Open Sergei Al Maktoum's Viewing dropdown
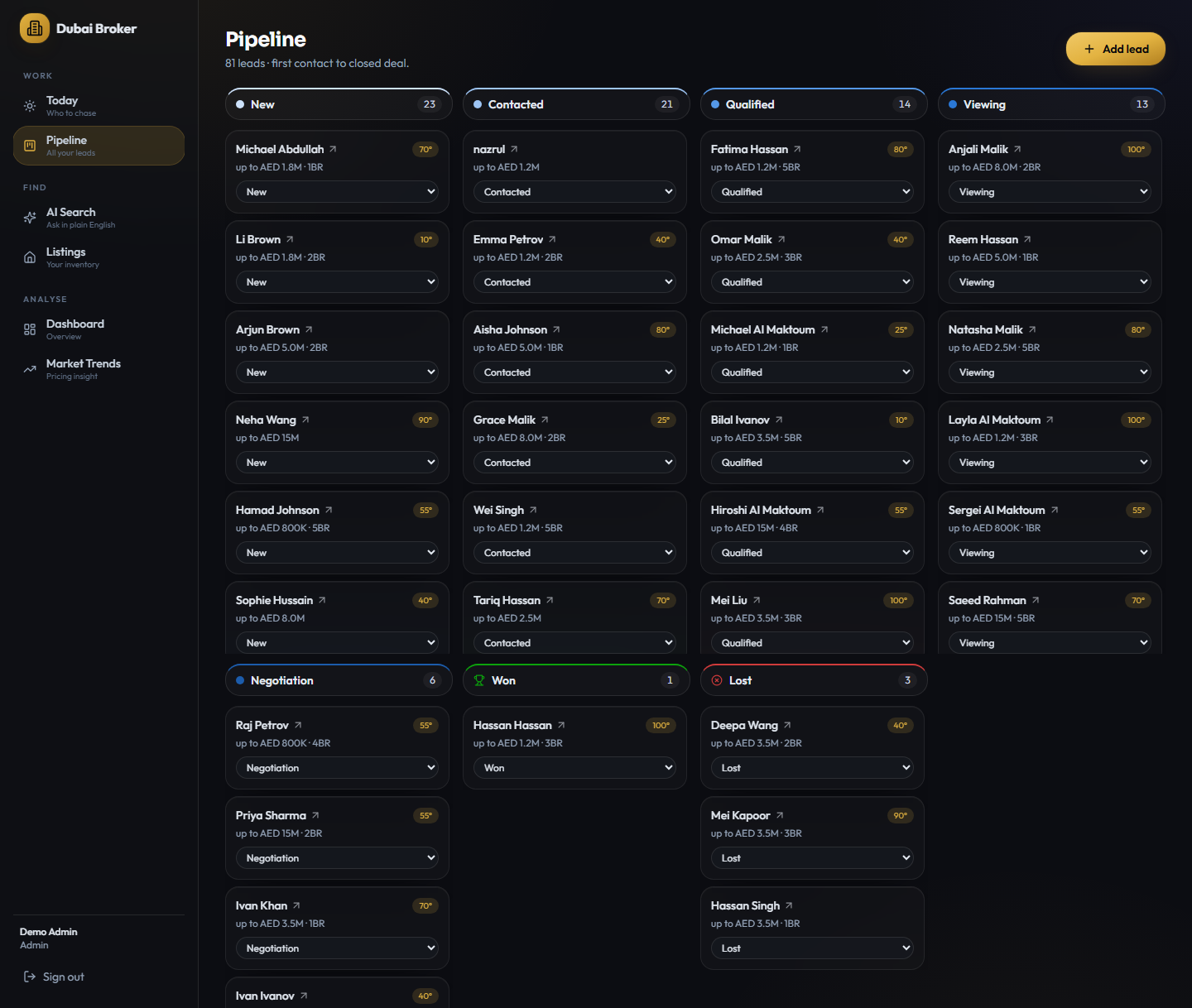 pos(1050,552)
